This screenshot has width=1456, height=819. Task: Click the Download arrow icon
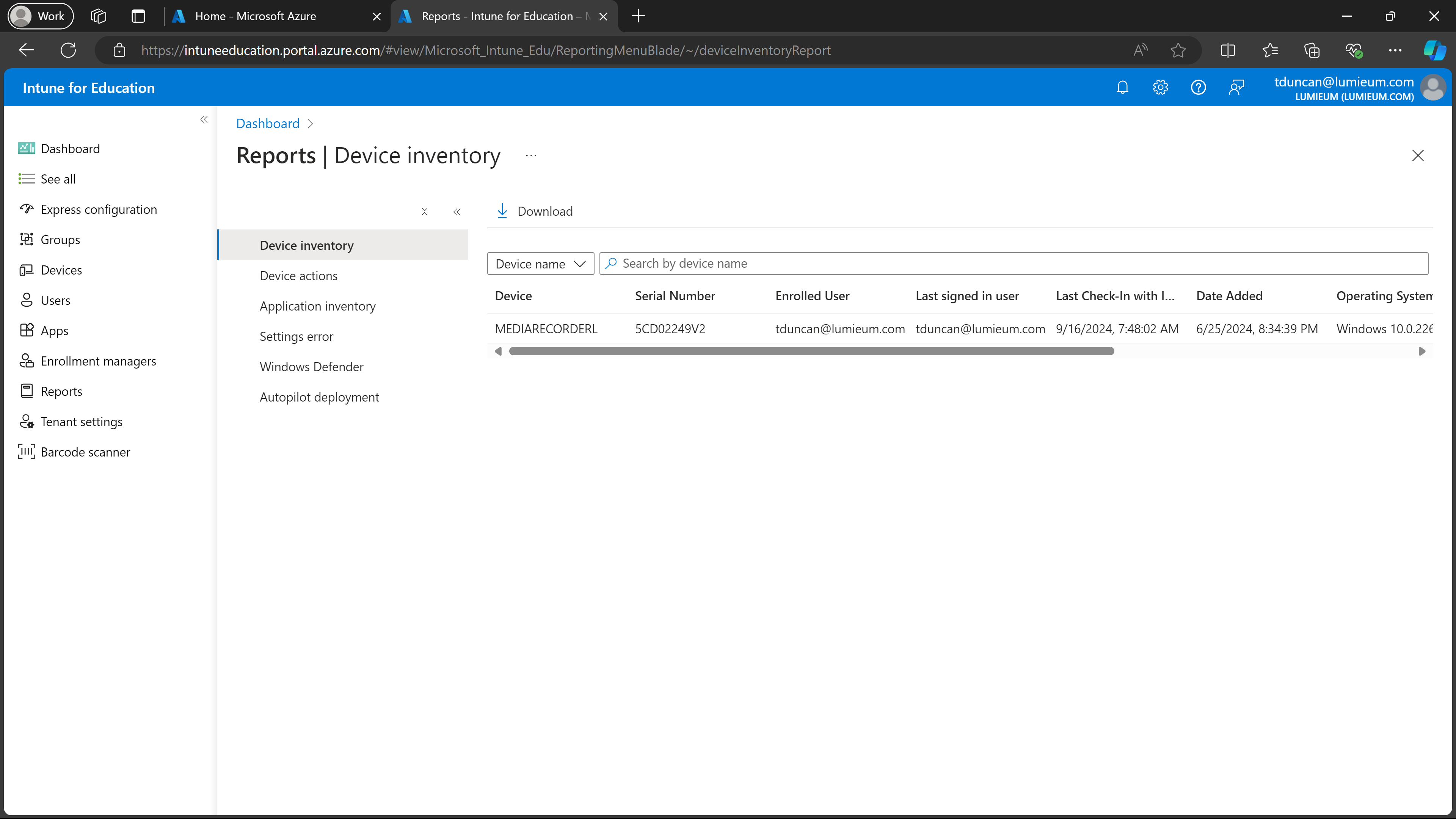click(502, 211)
